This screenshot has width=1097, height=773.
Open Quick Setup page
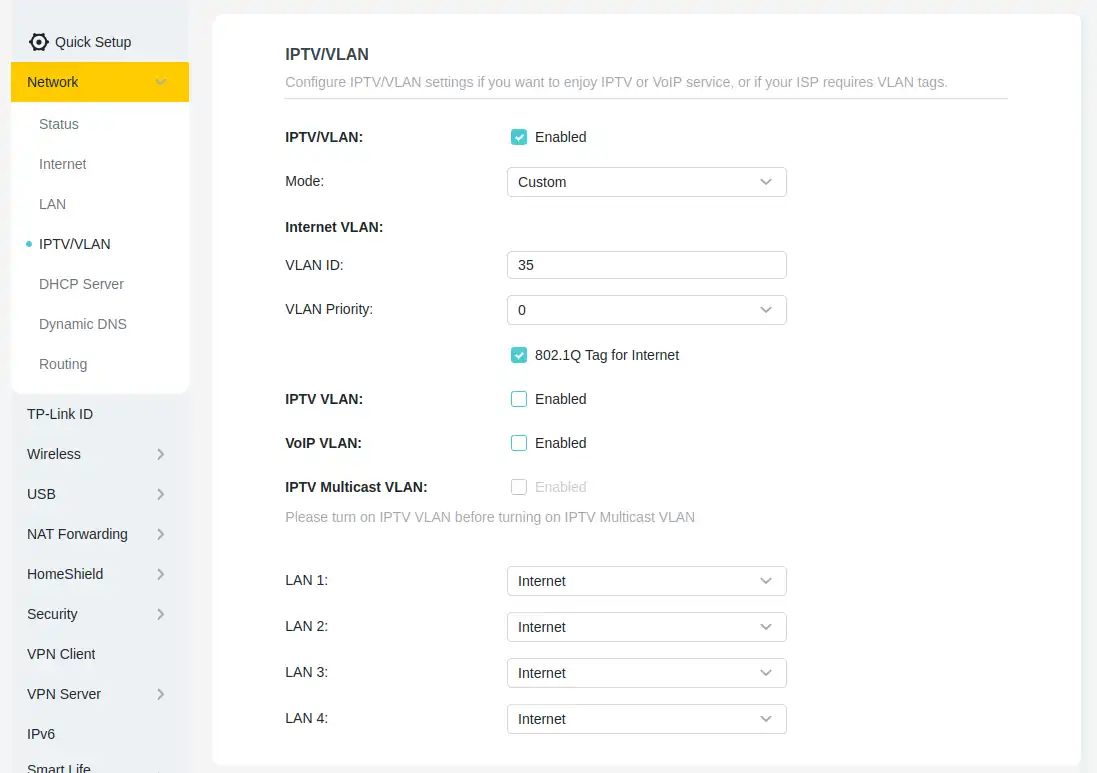click(x=93, y=42)
